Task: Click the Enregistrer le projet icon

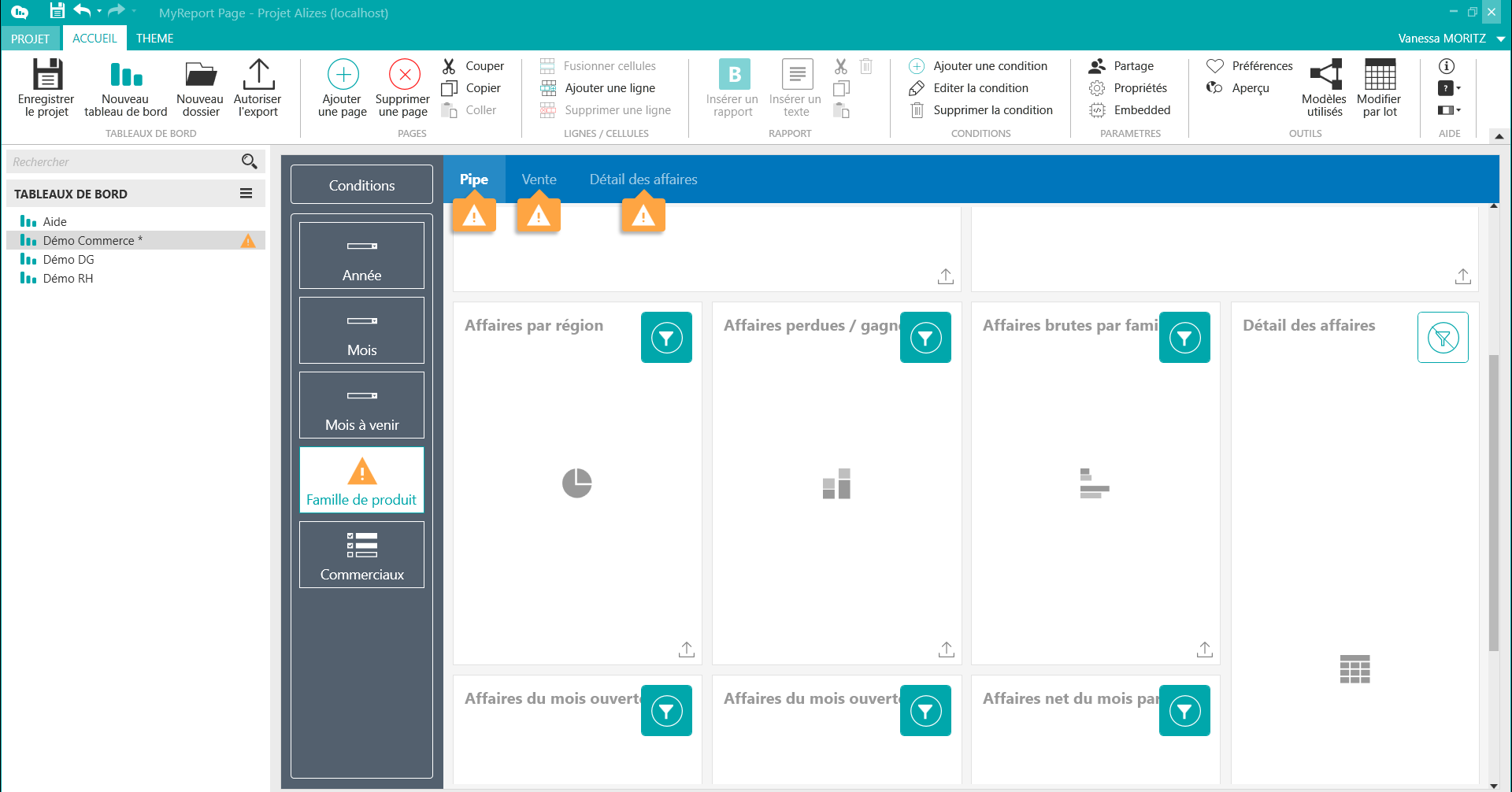Action: [46, 75]
